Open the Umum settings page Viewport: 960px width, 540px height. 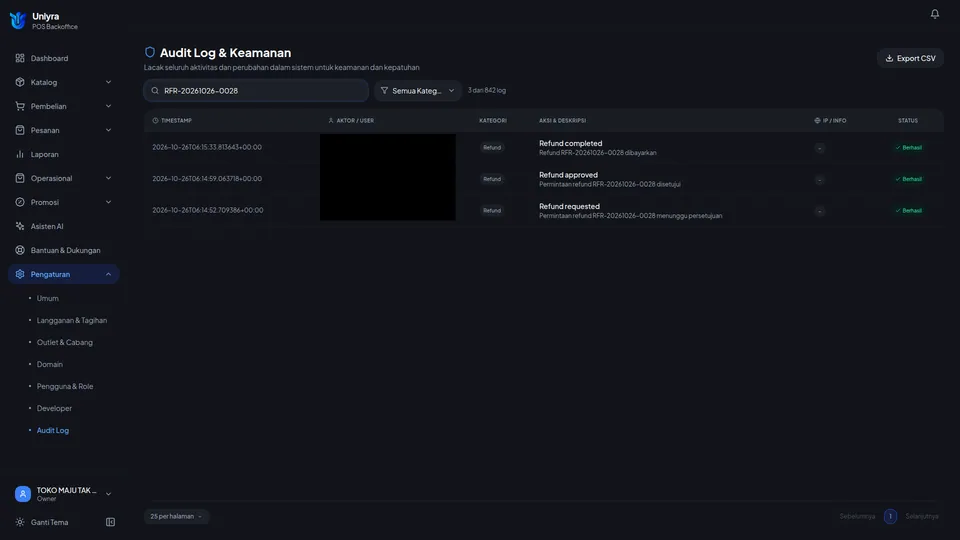[x=48, y=298]
